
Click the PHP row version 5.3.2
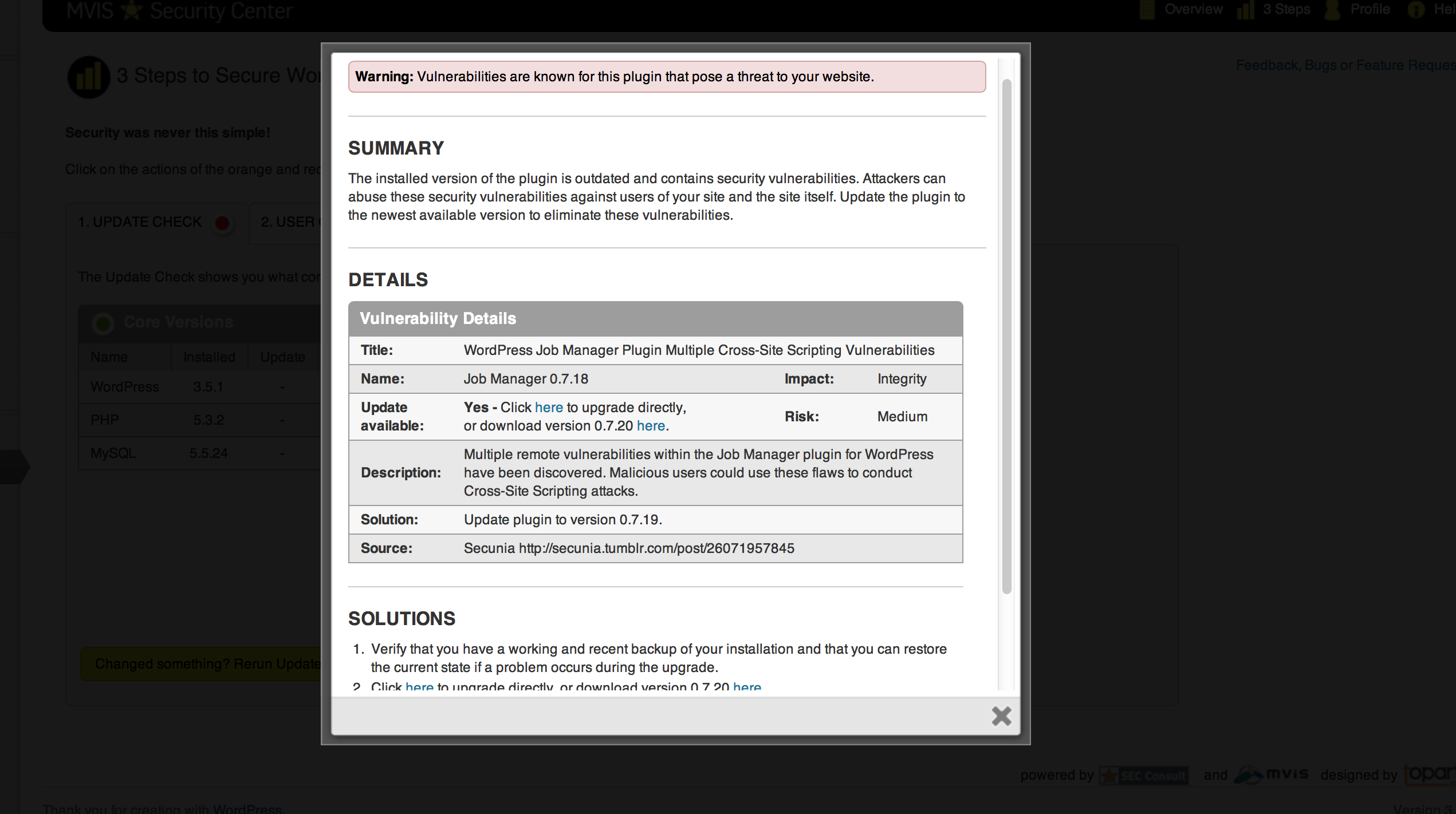(208, 420)
